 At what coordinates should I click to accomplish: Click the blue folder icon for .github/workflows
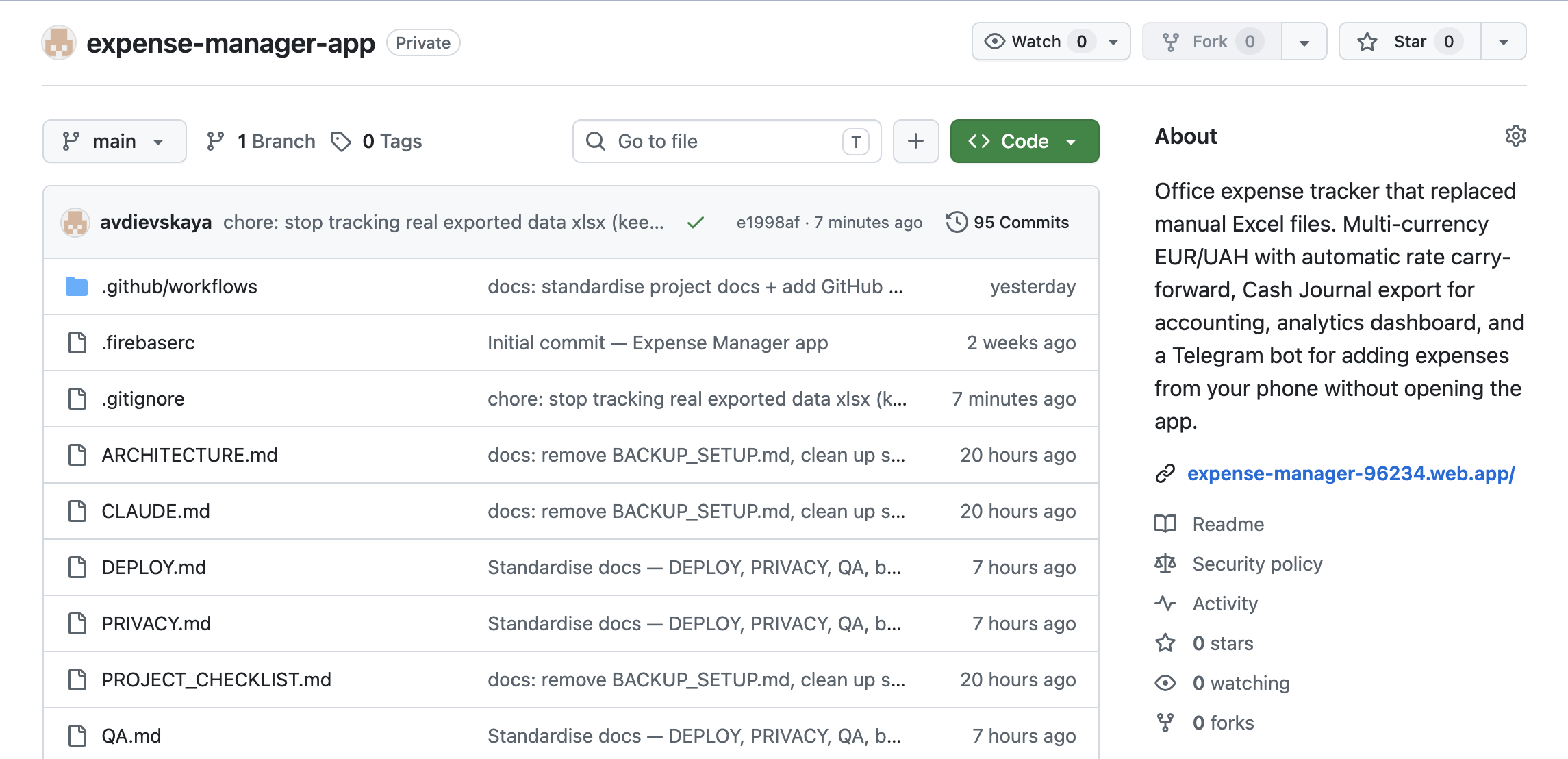click(77, 286)
